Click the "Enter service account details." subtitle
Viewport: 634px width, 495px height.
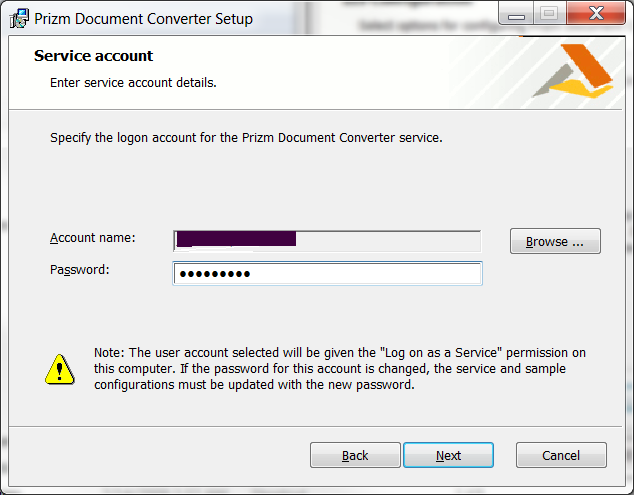(133, 82)
